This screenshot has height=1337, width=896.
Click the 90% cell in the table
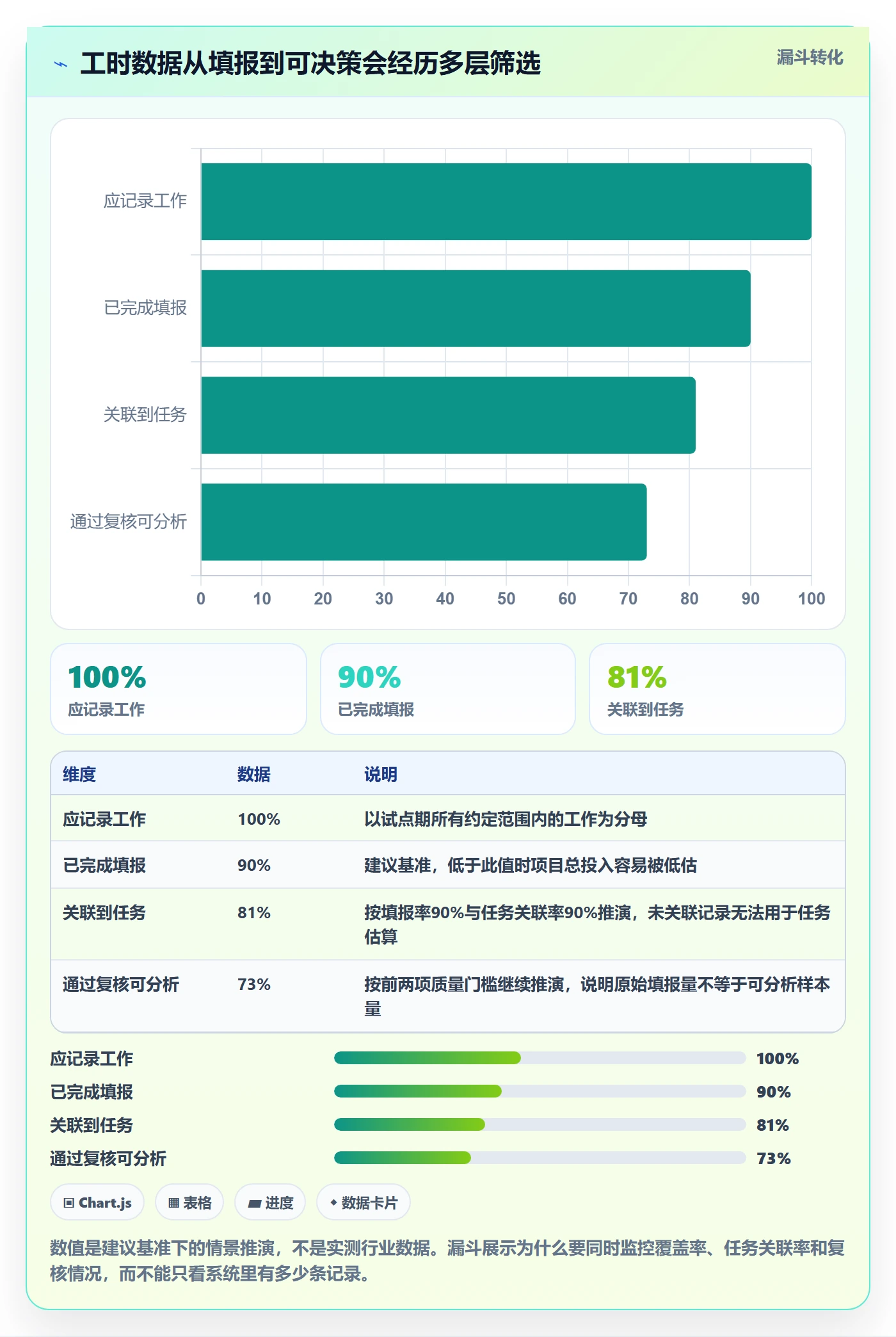click(x=254, y=865)
